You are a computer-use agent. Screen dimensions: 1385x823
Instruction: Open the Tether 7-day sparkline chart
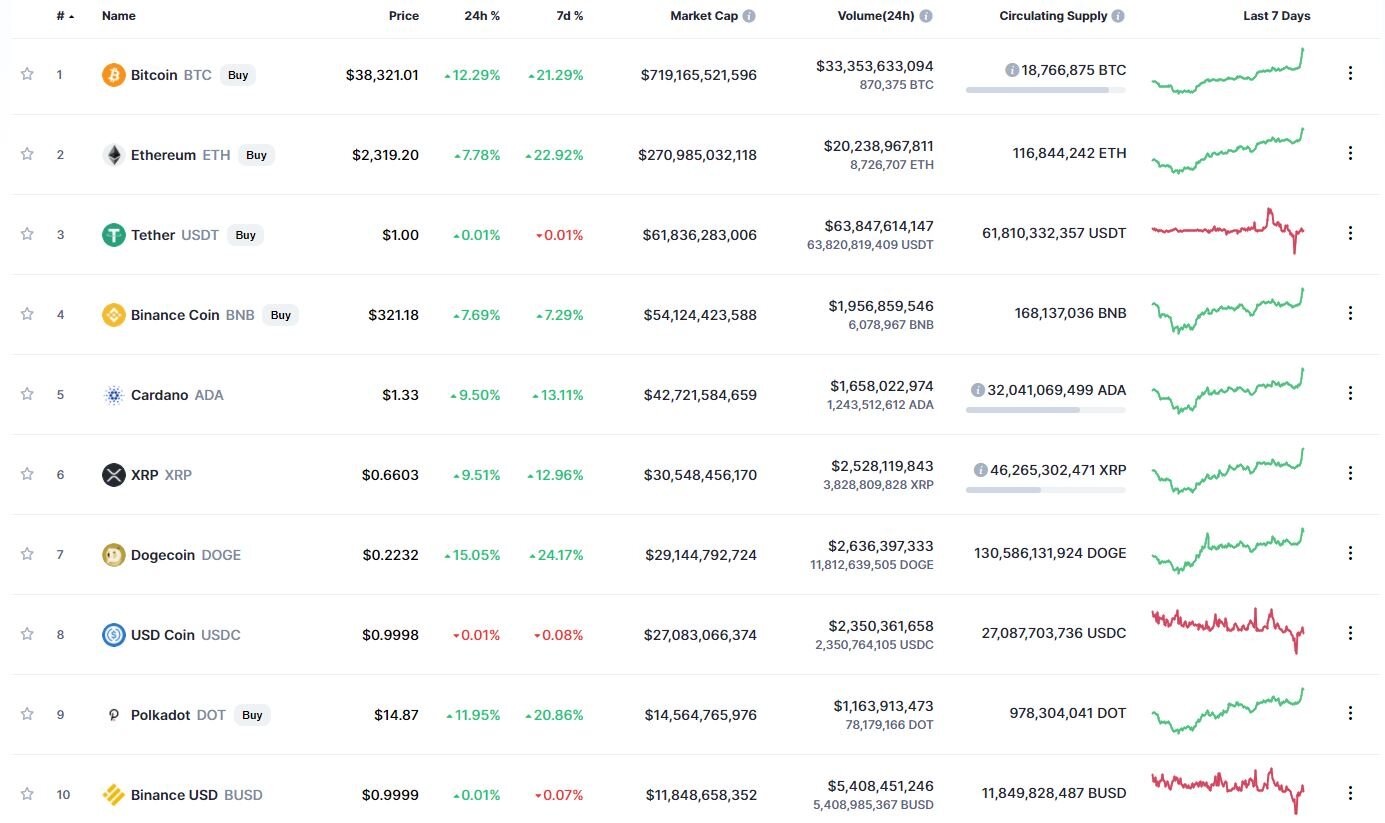(1227, 232)
